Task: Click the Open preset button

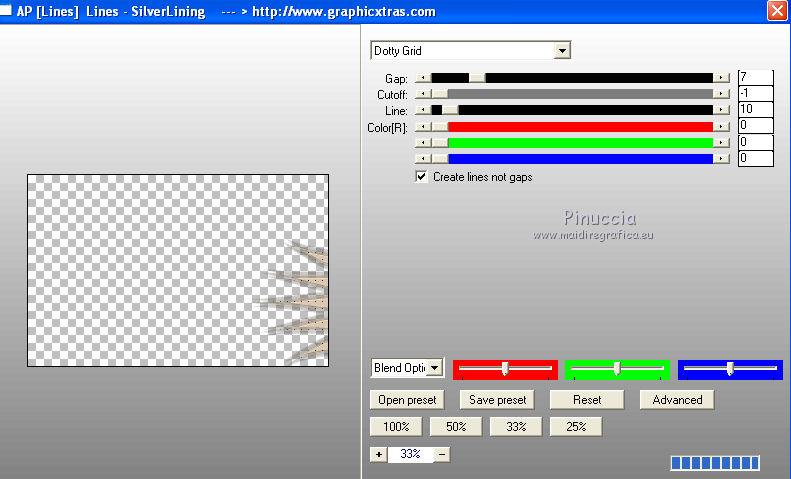Action: tap(407, 400)
